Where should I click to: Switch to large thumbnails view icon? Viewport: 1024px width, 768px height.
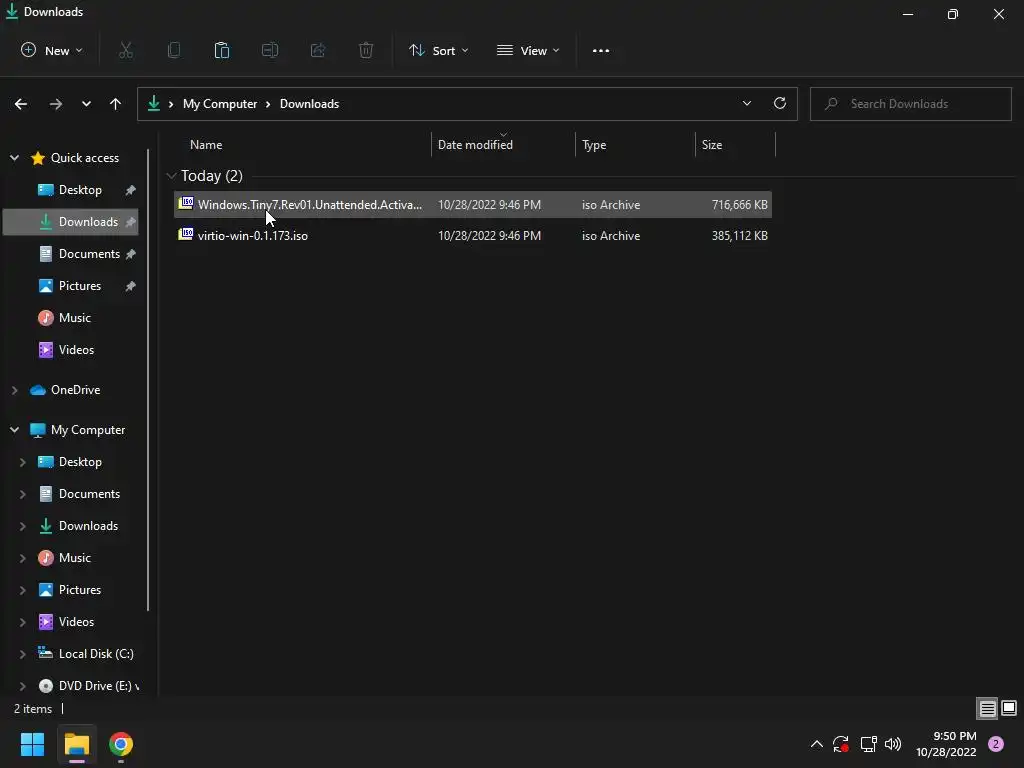[x=1009, y=708]
